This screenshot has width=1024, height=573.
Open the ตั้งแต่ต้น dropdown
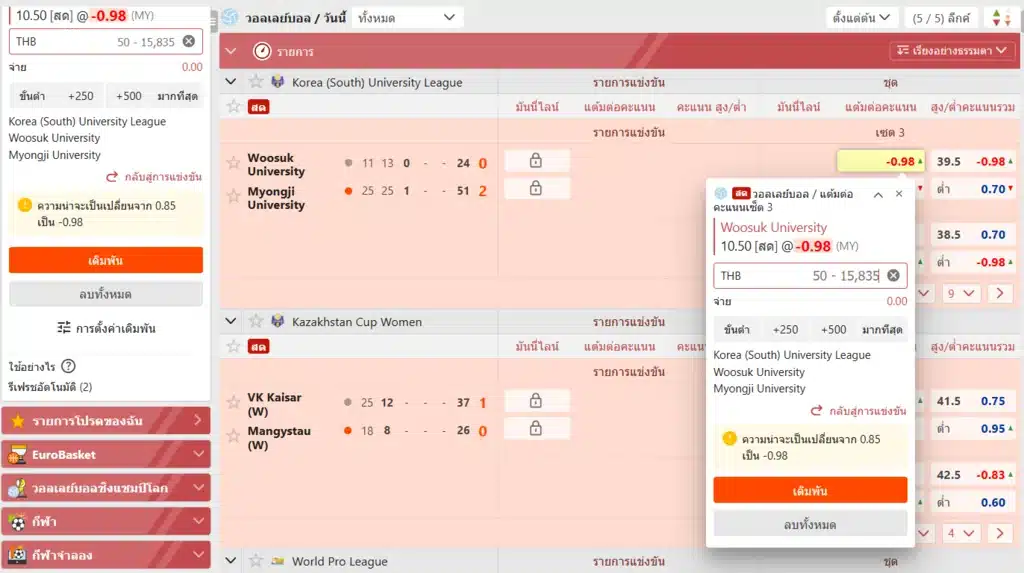pos(860,18)
